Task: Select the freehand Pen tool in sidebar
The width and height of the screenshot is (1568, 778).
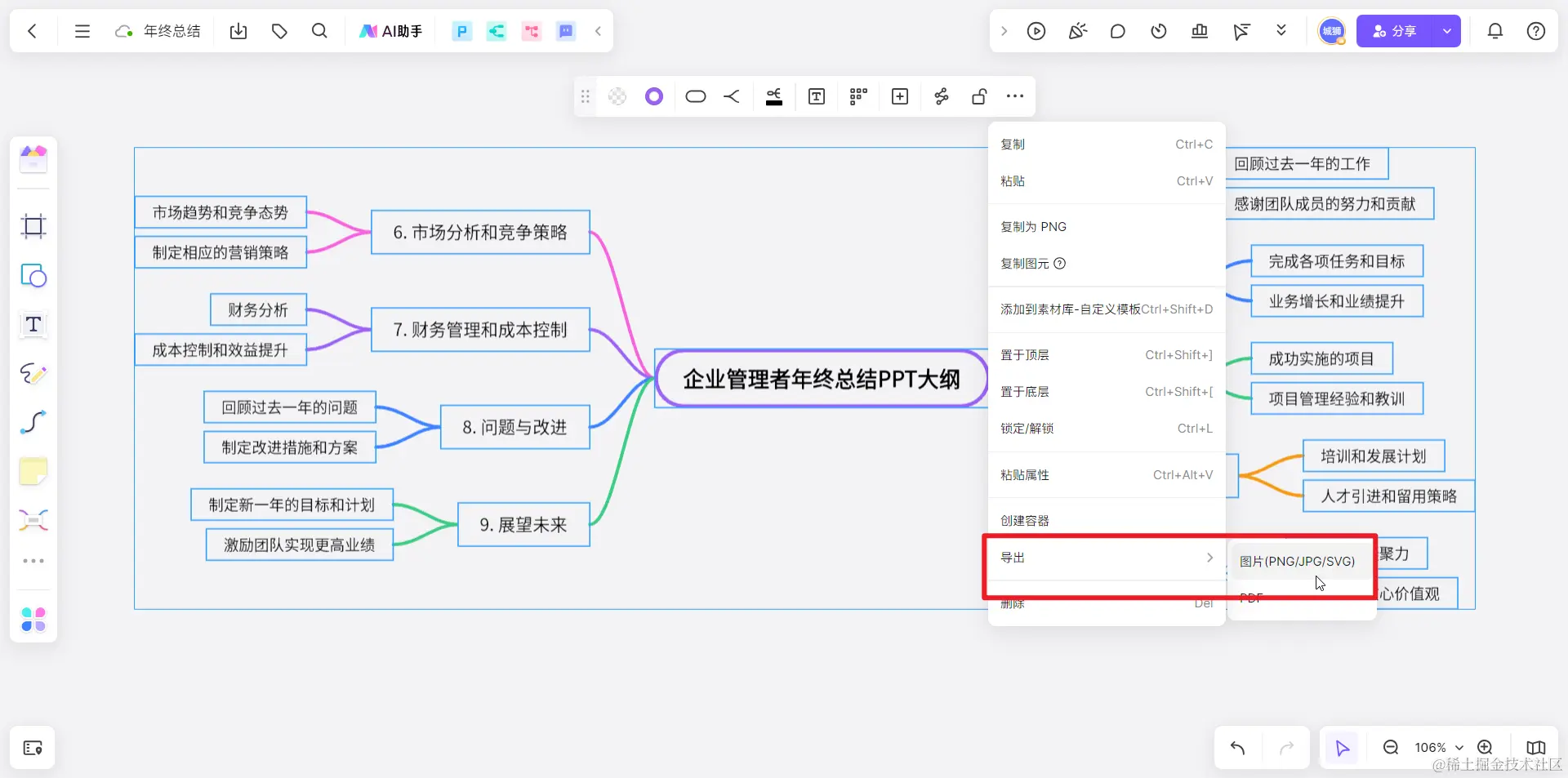Action: (33, 374)
